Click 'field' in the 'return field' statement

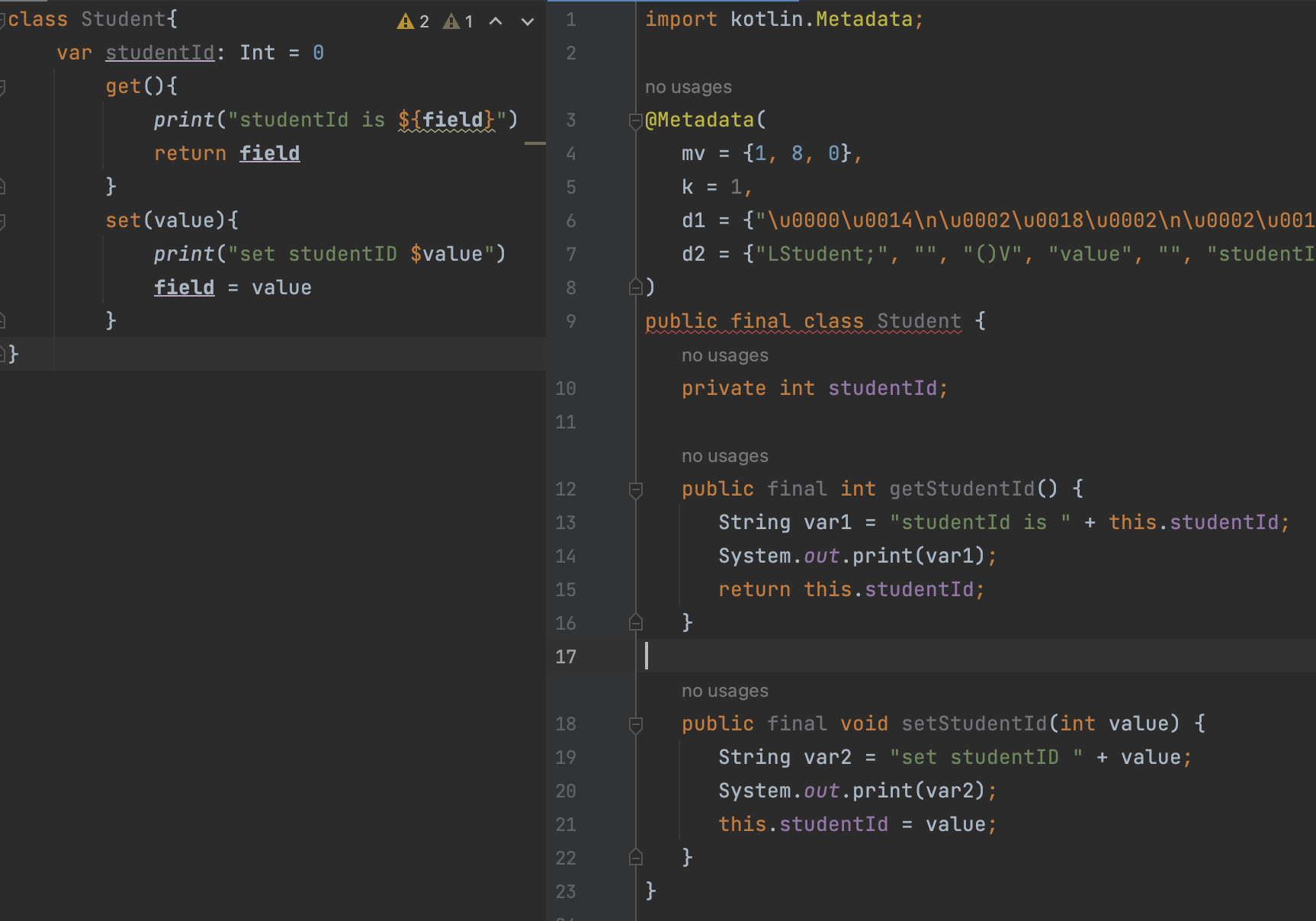[x=270, y=153]
